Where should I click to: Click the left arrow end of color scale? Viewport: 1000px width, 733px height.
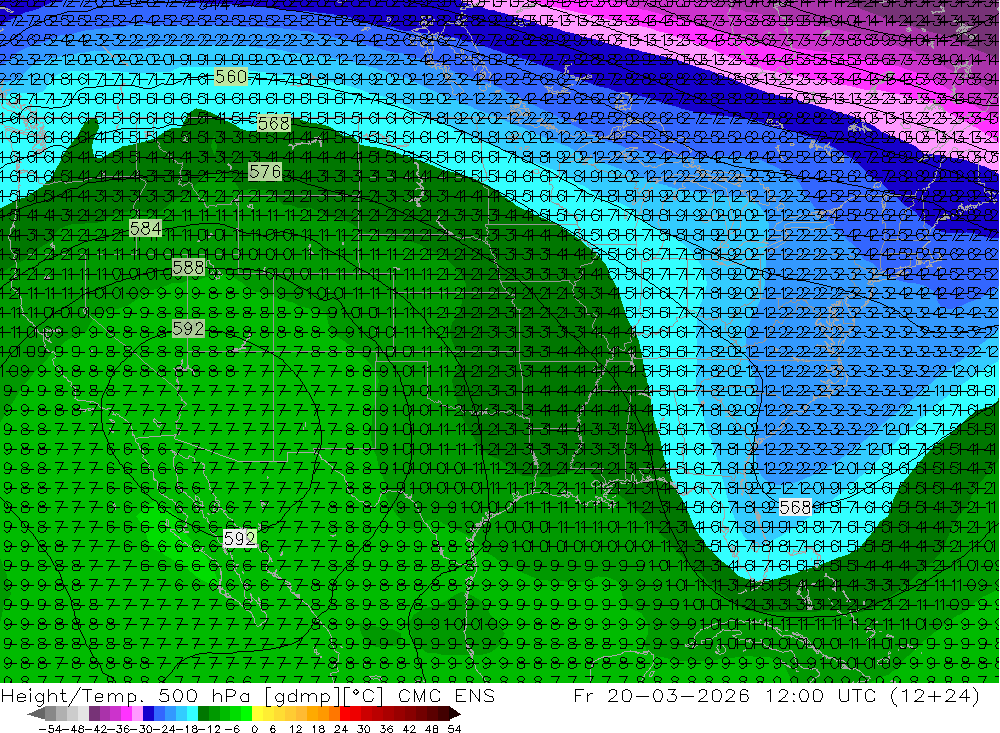coord(36,713)
